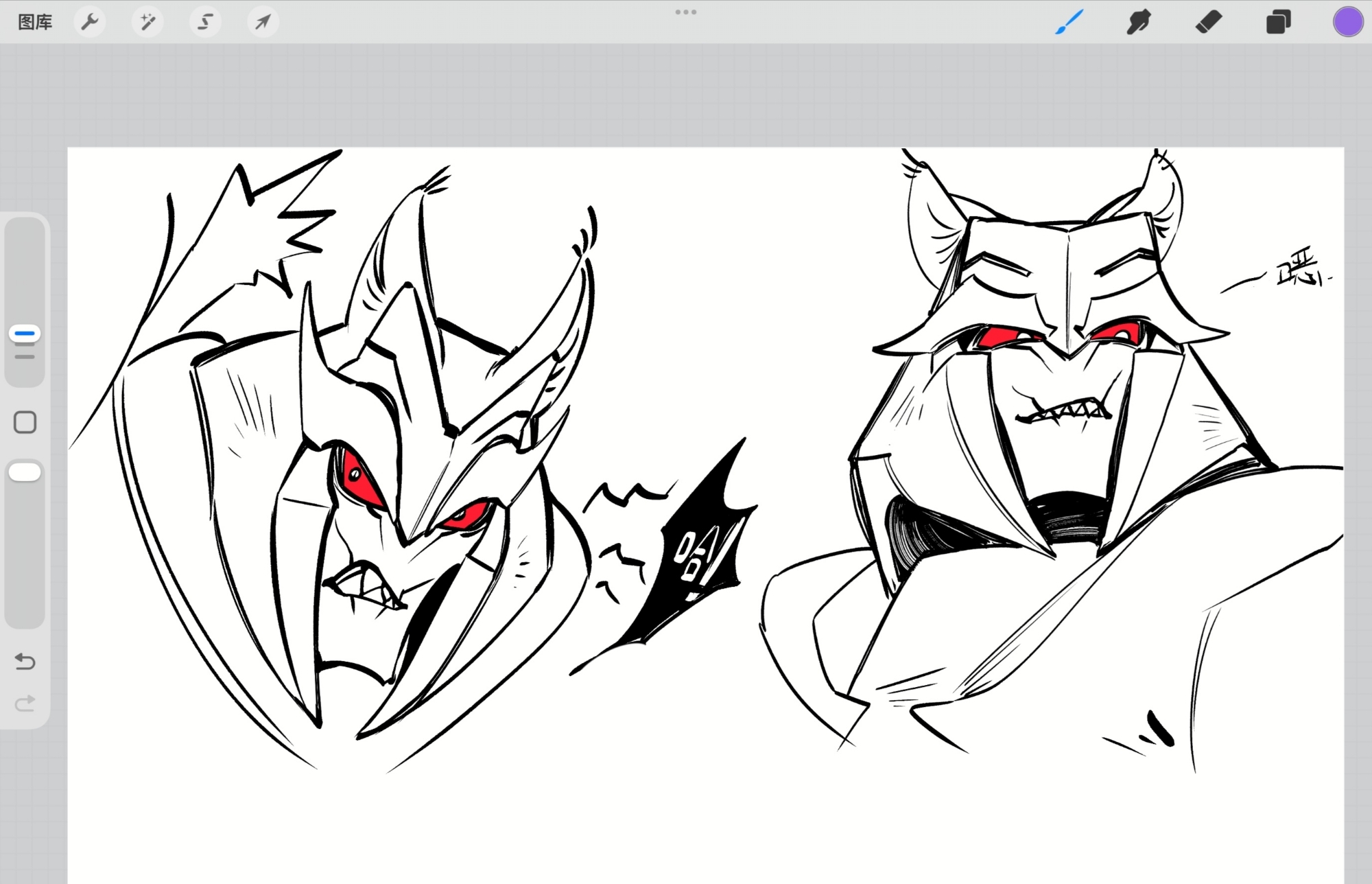Viewport: 1372px width, 884px height.
Task: Tap the handwritten 嗯 text on canvas
Action: click(x=1299, y=269)
